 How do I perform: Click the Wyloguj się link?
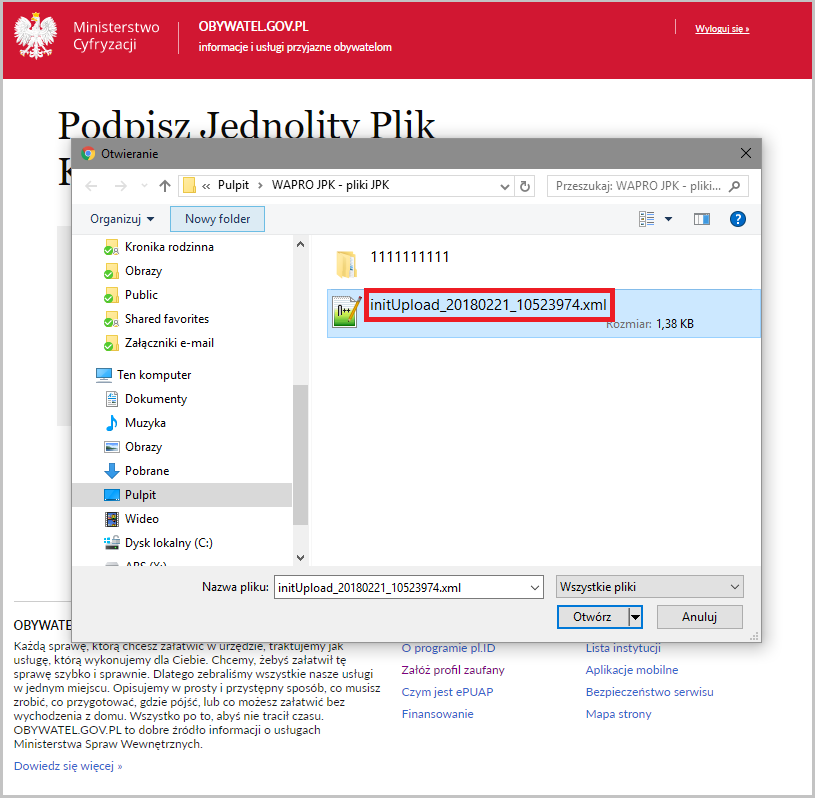click(722, 29)
